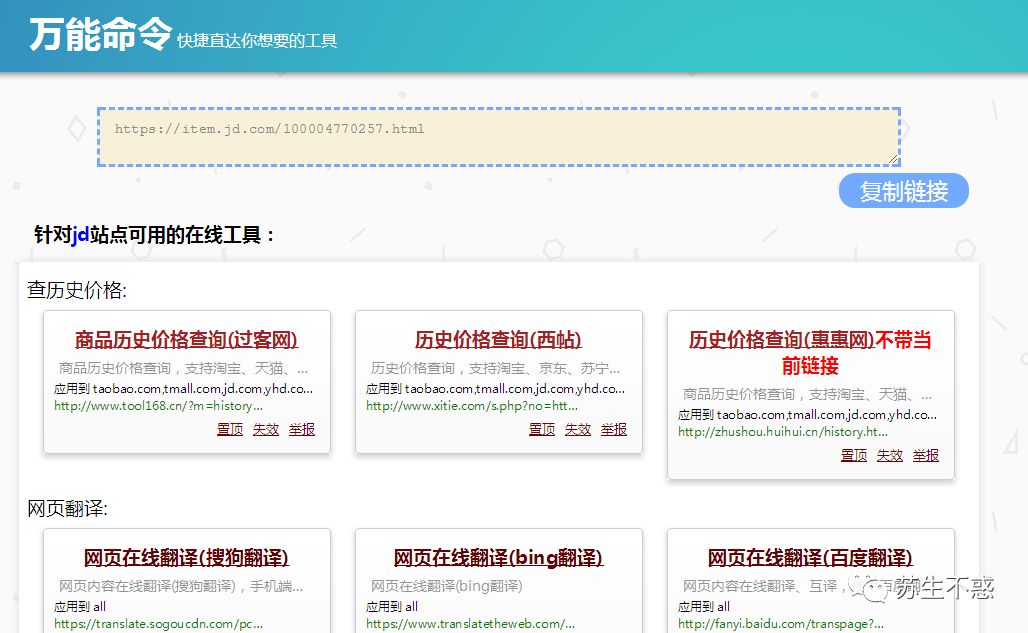Click 举报 in the 过客网 card
This screenshot has height=633, width=1028.
(x=302, y=429)
